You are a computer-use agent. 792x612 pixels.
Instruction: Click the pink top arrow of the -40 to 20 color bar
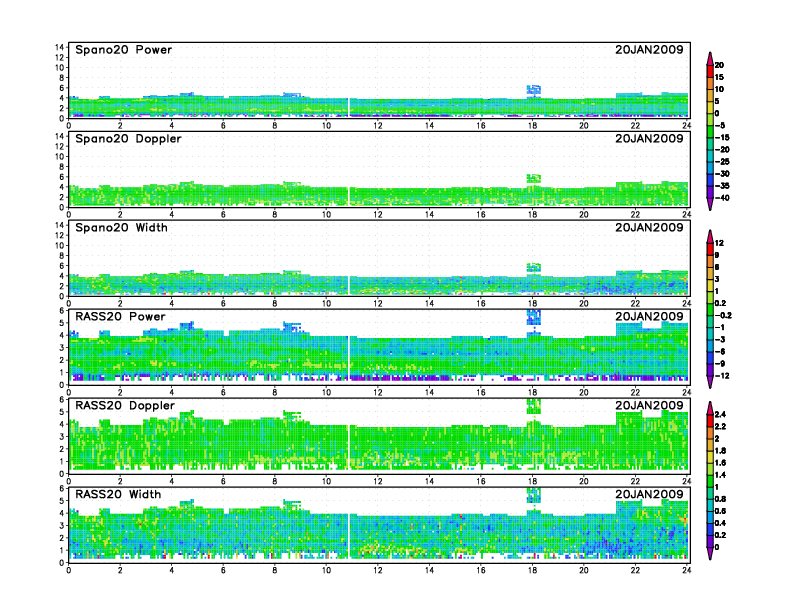710,58
